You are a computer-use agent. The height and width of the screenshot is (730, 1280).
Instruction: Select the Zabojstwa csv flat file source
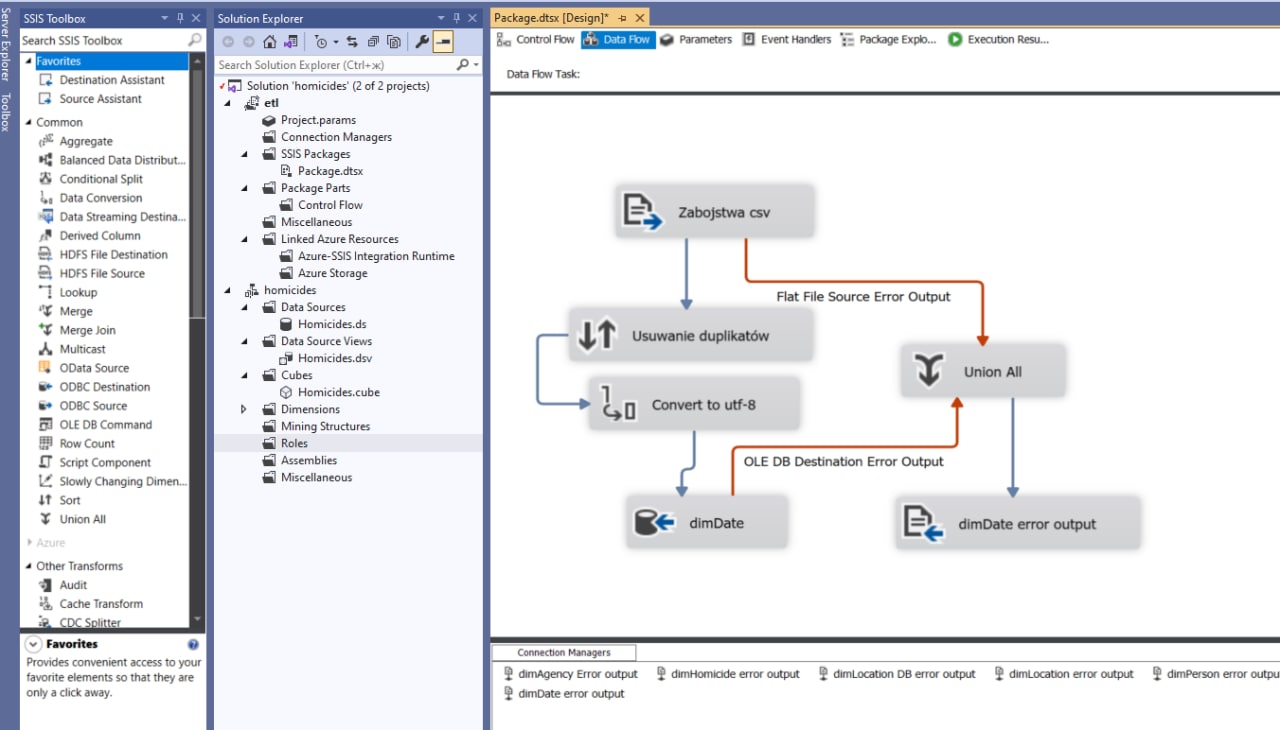714,211
